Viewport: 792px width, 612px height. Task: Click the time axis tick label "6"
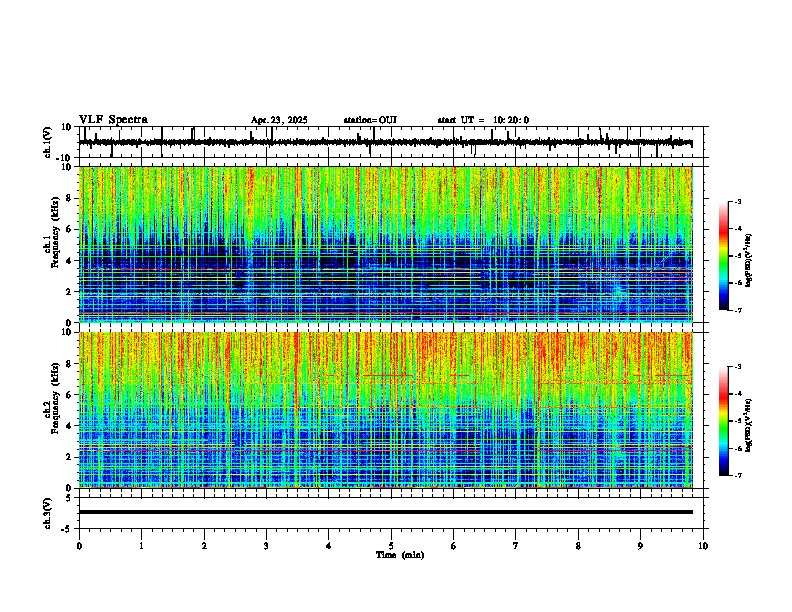click(454, 546)
